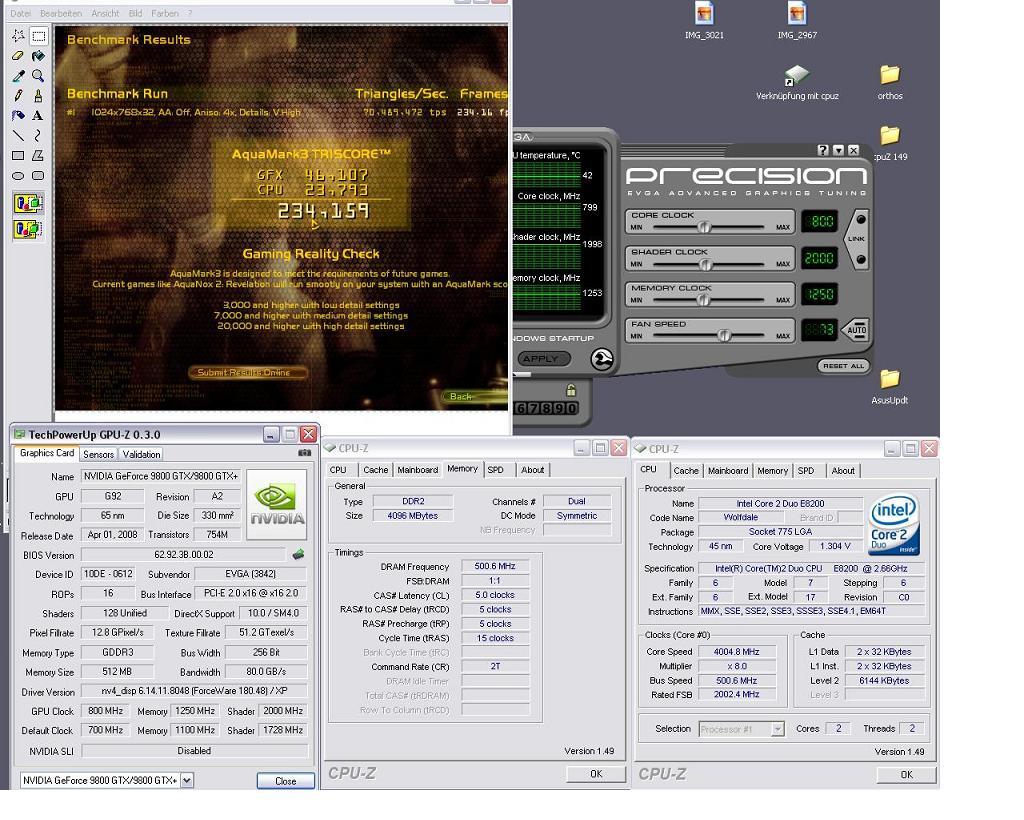This screenshot has width=1024, height=820.
Task: Click the GPU-Z Name field showing GeForce 9800 GTX
Action: pos(161,477)
